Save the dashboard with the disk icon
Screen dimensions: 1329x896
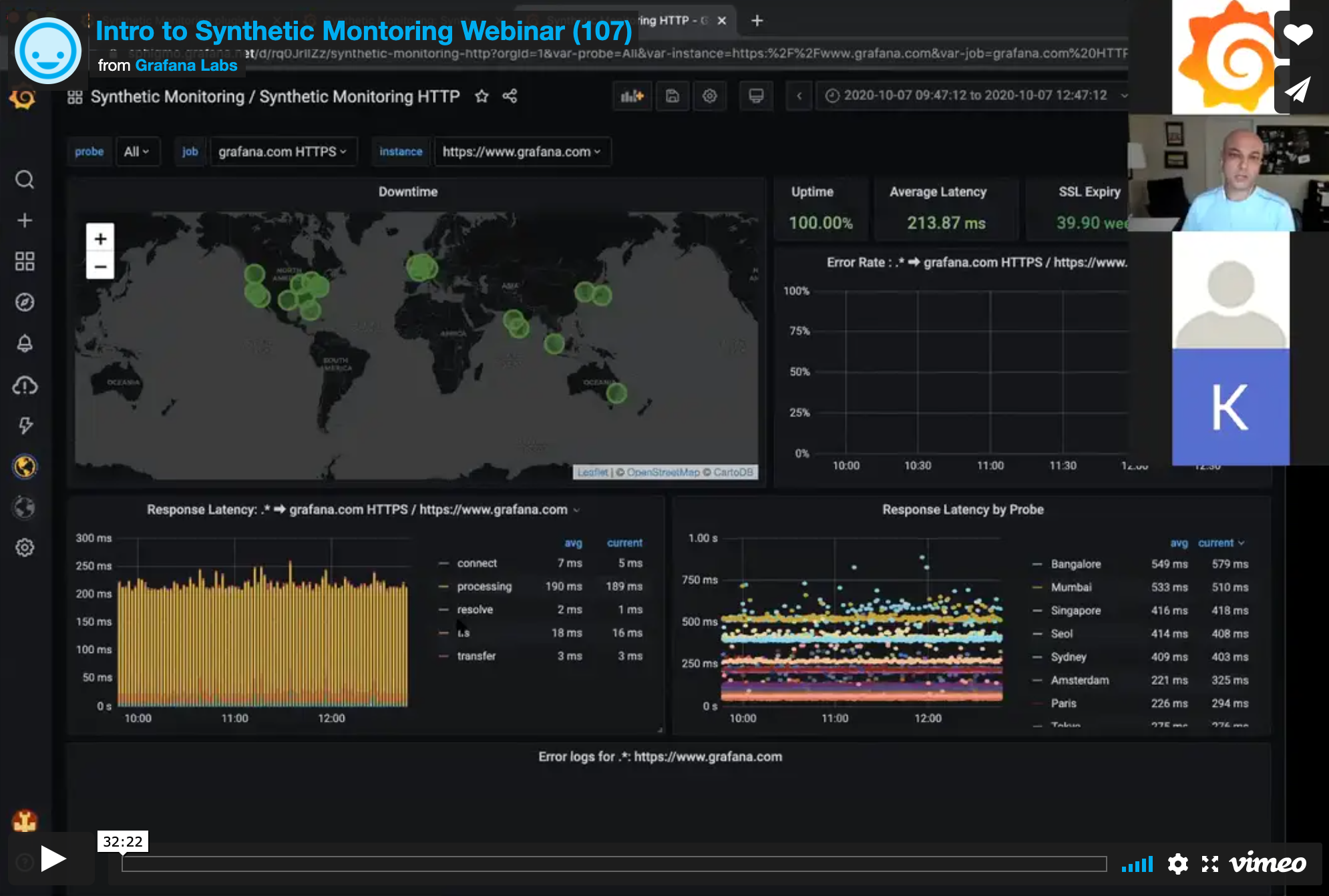pyautogui.click(x=673, y=96)
